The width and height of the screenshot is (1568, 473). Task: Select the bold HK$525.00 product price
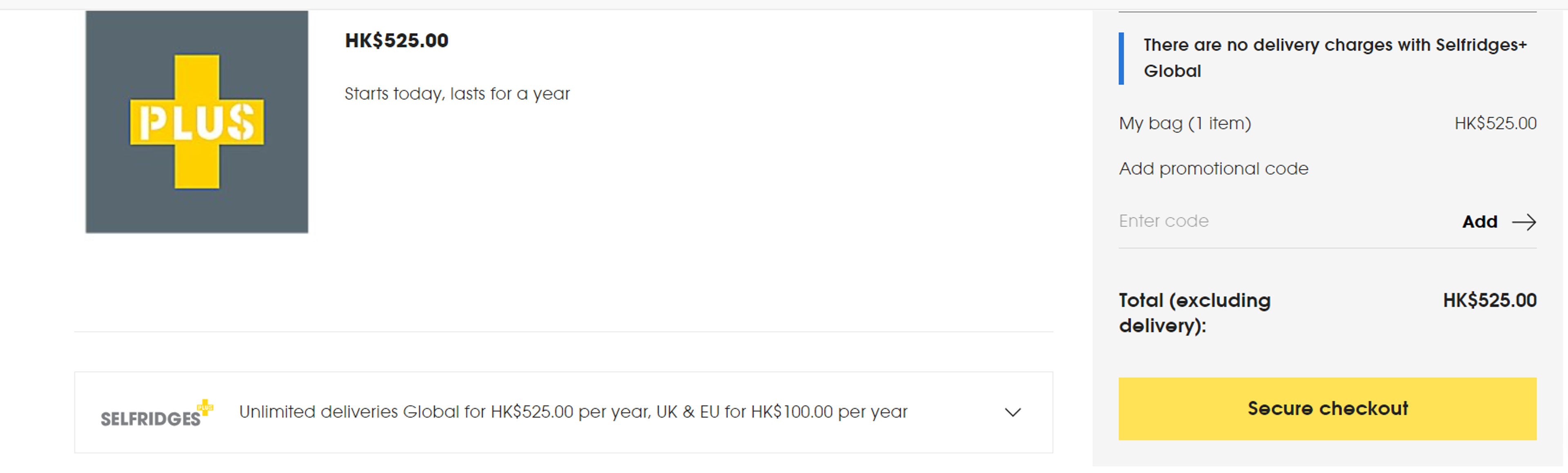pyautogui.click(x=396, y=41)
